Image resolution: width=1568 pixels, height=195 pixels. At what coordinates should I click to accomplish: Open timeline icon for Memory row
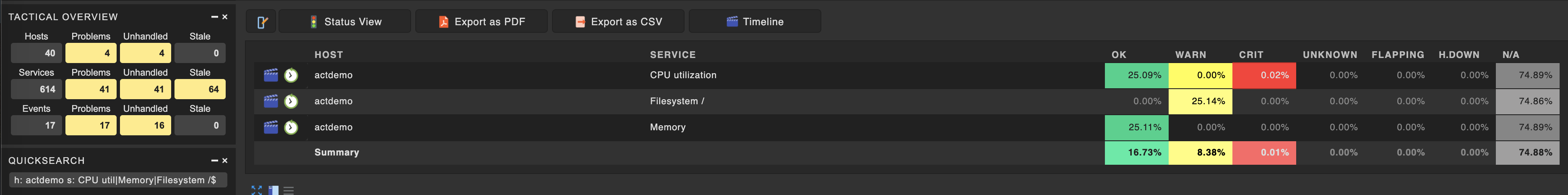[271, 127]
